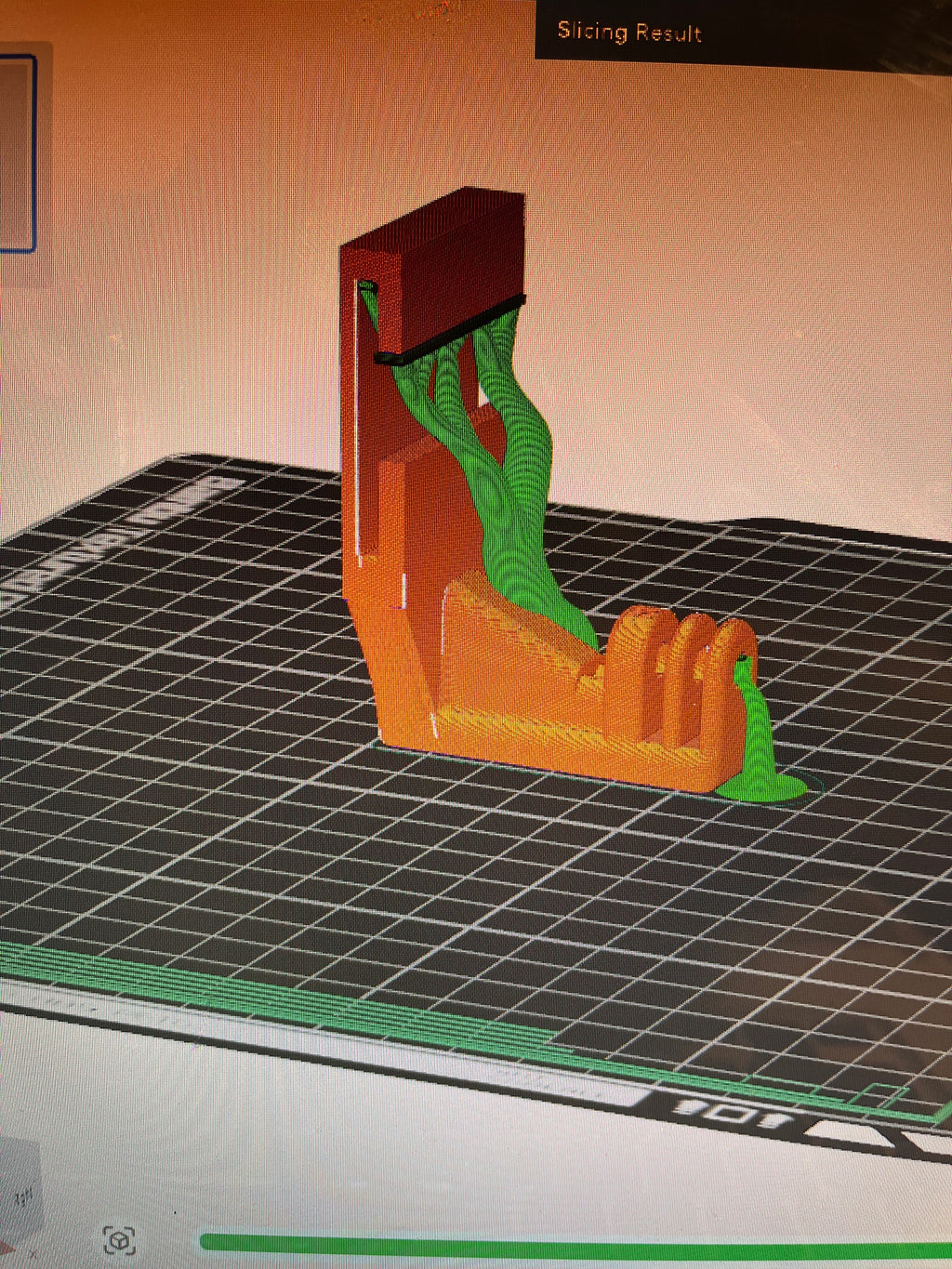Click the green horizontal preview slider bar
Screen dimensions: 952x1269
pos(576,1244)
